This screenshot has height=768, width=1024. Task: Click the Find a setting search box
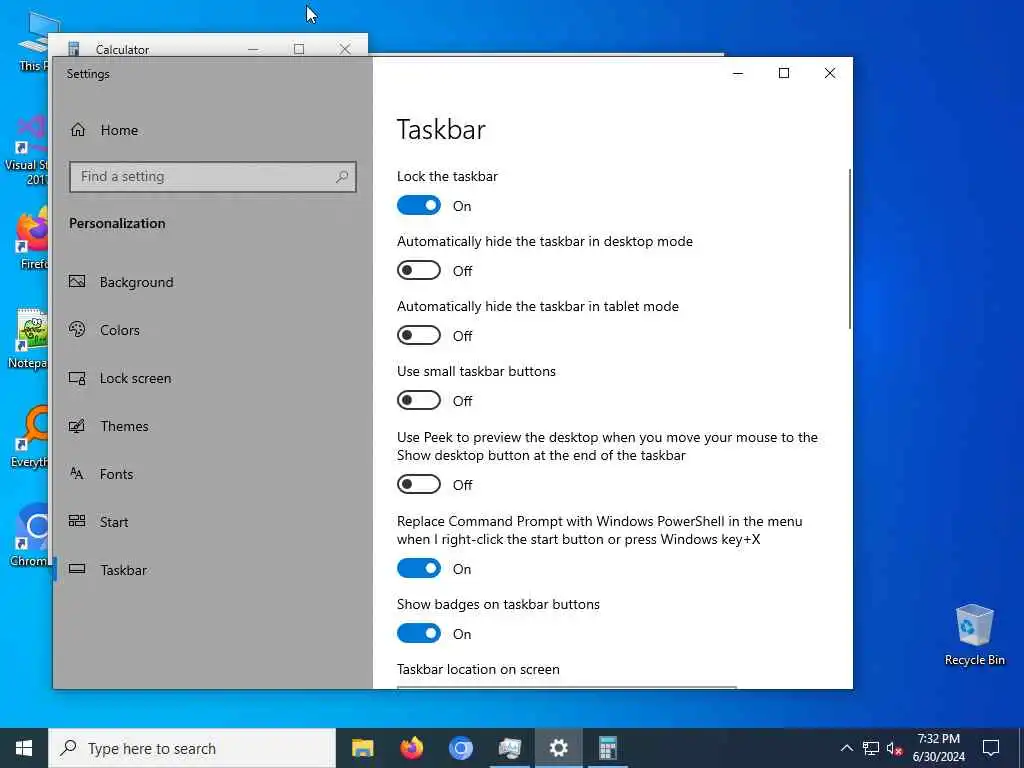click(x=213, y=176)
